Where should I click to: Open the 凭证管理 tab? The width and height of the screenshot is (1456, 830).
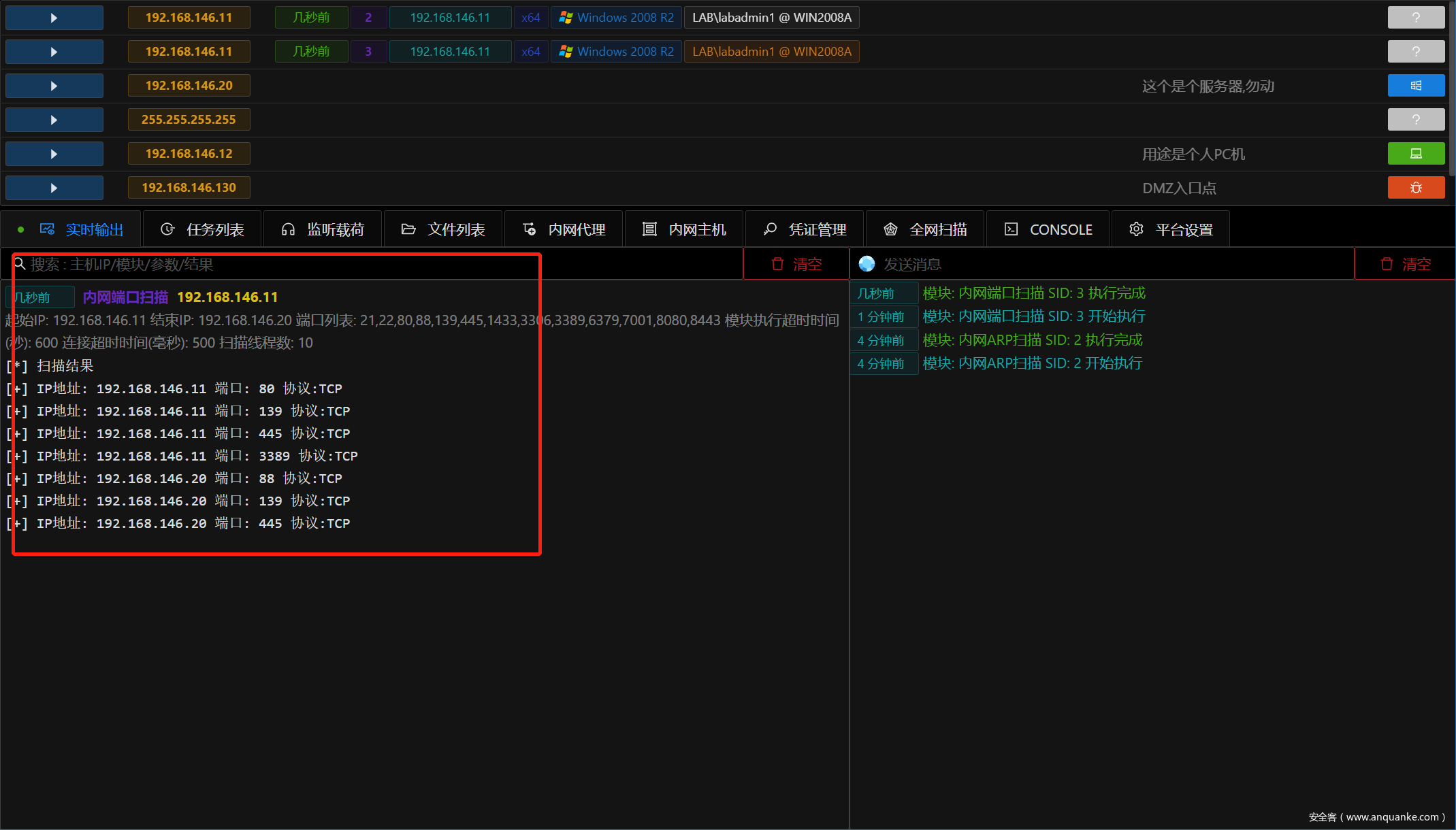(x=805, y=230)
